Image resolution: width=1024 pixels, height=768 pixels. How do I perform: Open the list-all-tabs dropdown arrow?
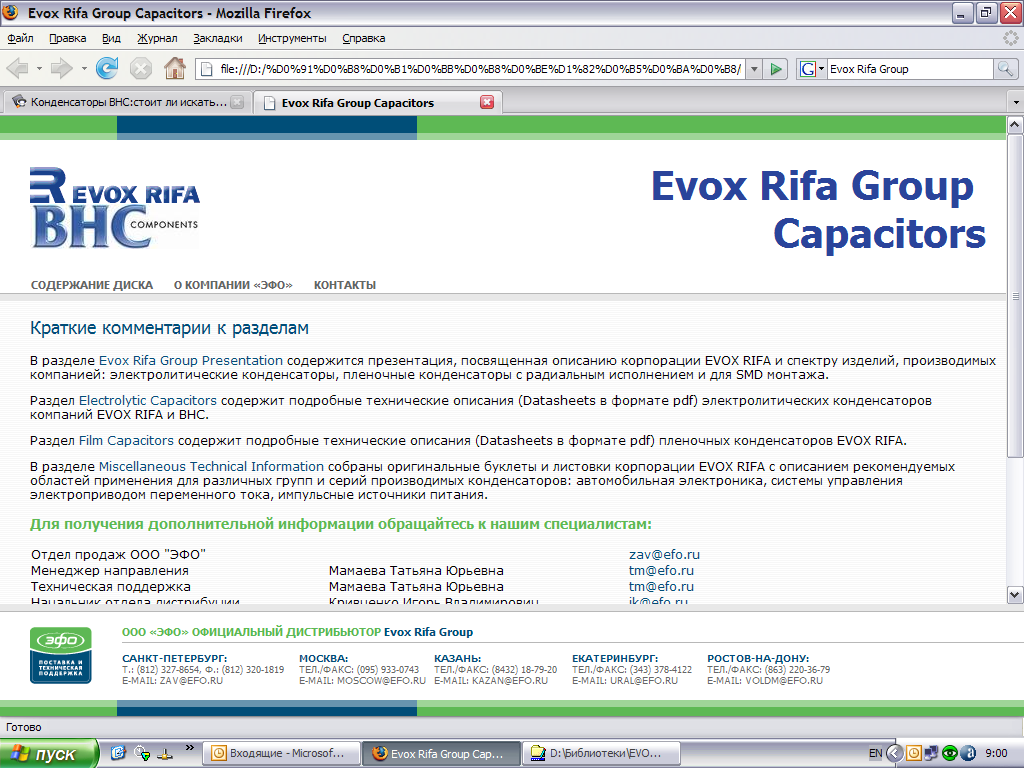point(1016,103)
